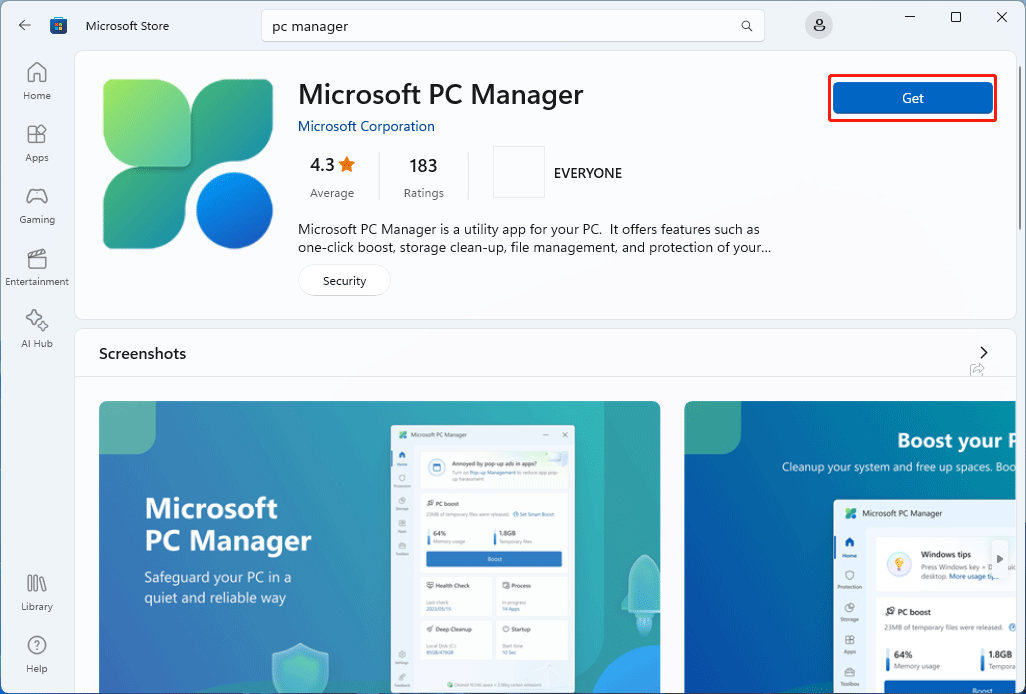Expand the Screenshots section chevron
The height and width of the screenshot is (694, 1026).
pyautogui.click(x=983, y=353)
